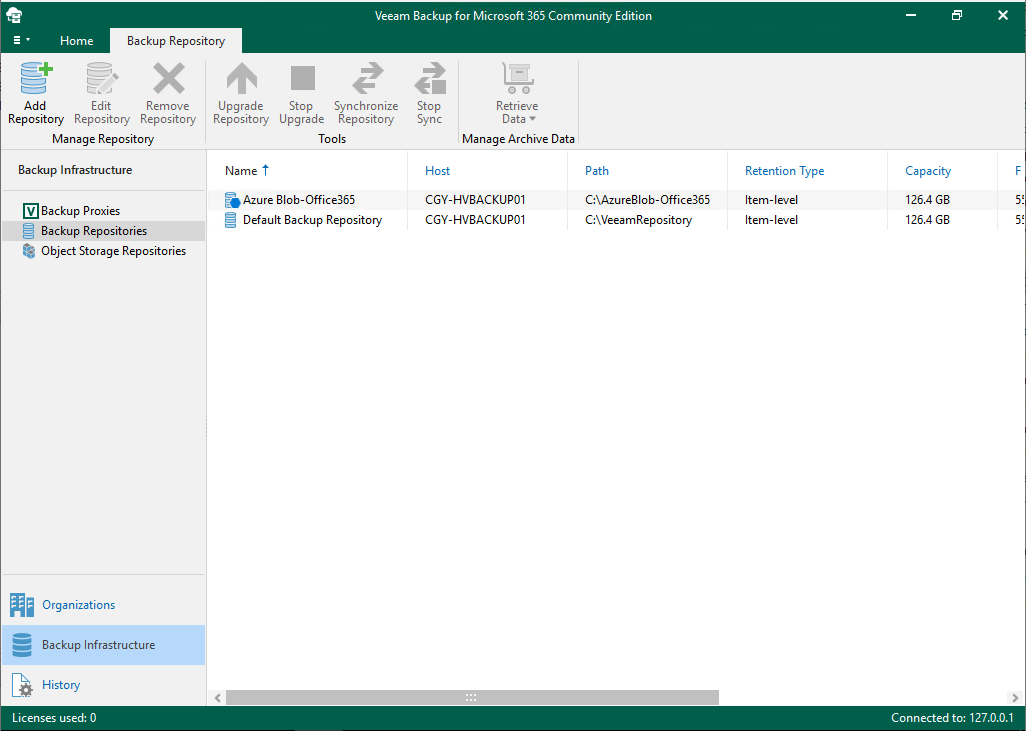Click the Upgrade Repository arrow icon
The image size is (1026, 731).
(241, 79)
